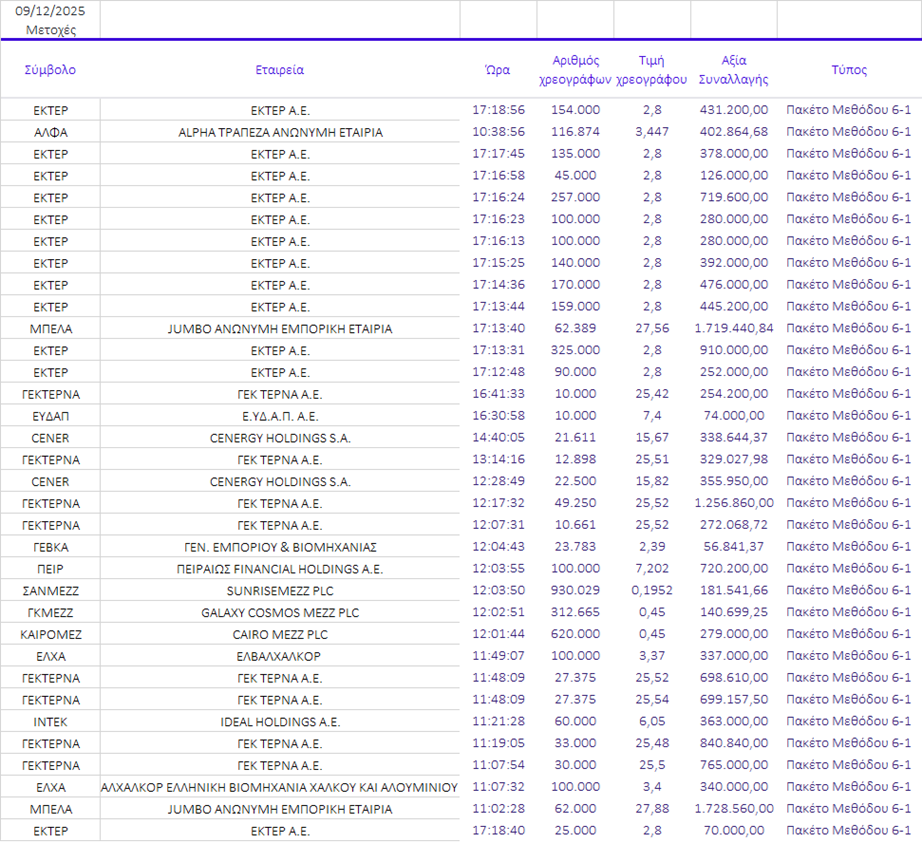Select the ΑΛΦΑ symbol cell
Screen dimensions: 922x843
[x=50, y=132]
